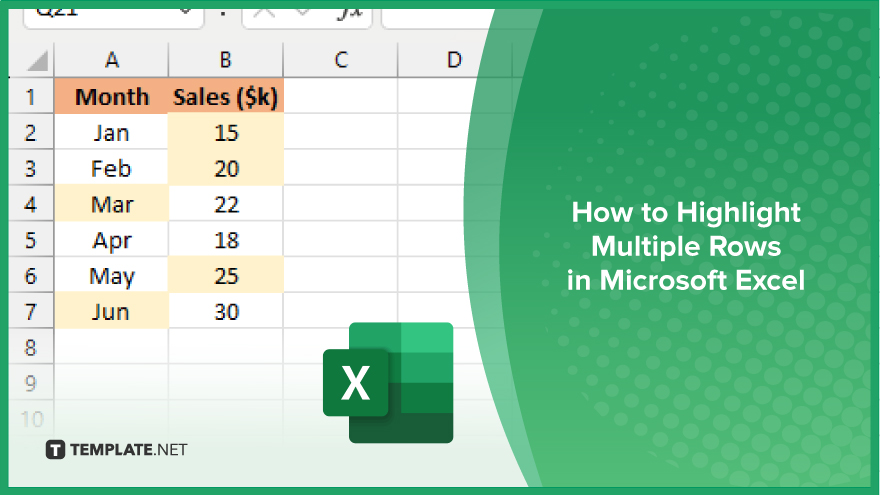Open the Name Box dropdown arrow
The image size is (880, 495).
[185, 12]
